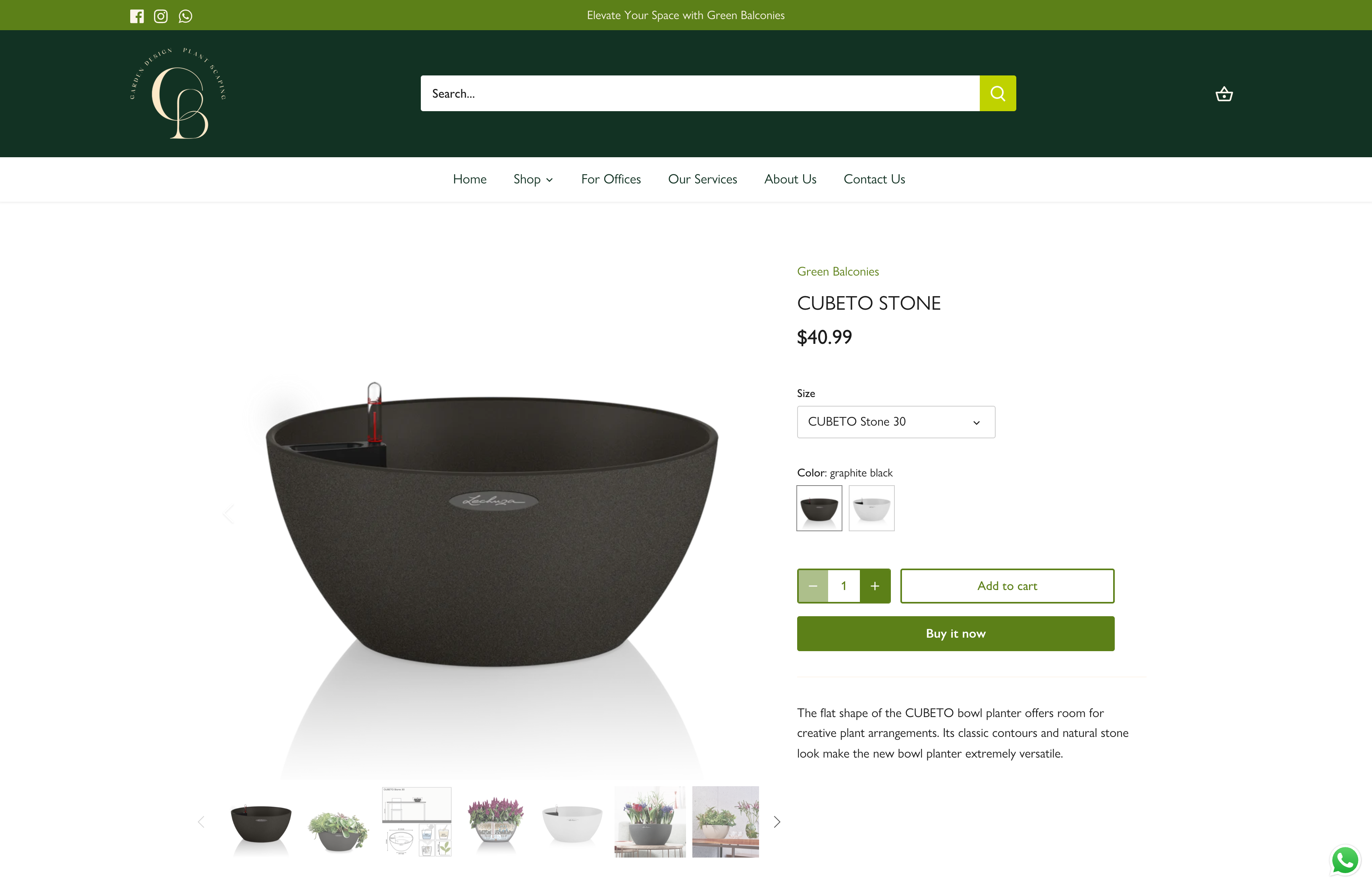Screen dimensions: 1372x887
Task: Open the Facebook page icon
Action: tap(137, 15)
